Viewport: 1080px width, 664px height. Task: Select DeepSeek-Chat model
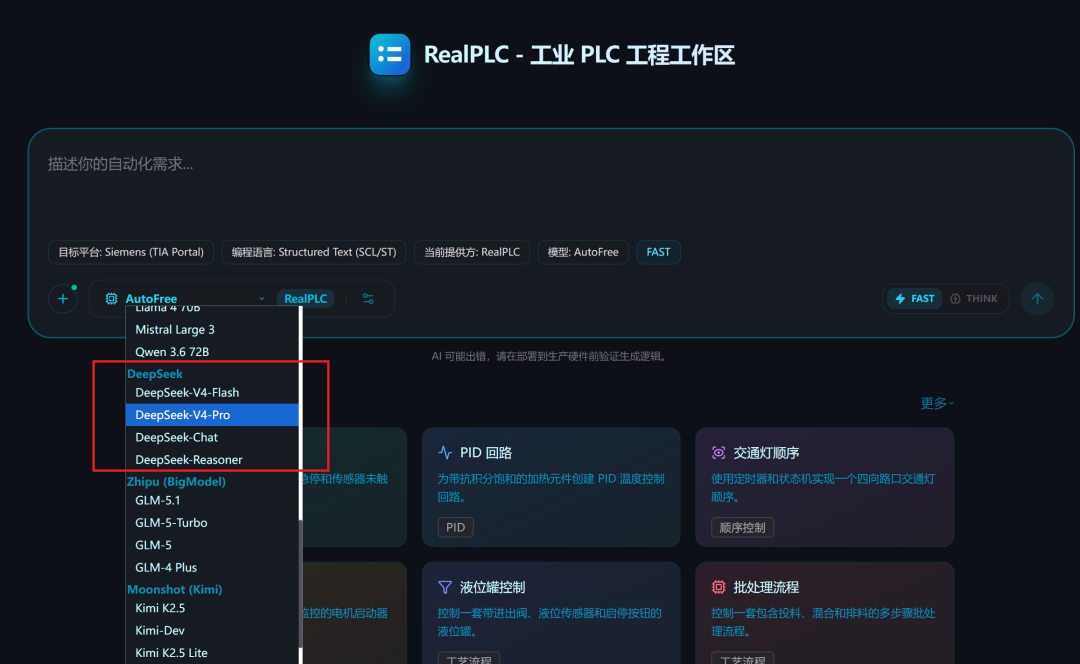[212, 437]
